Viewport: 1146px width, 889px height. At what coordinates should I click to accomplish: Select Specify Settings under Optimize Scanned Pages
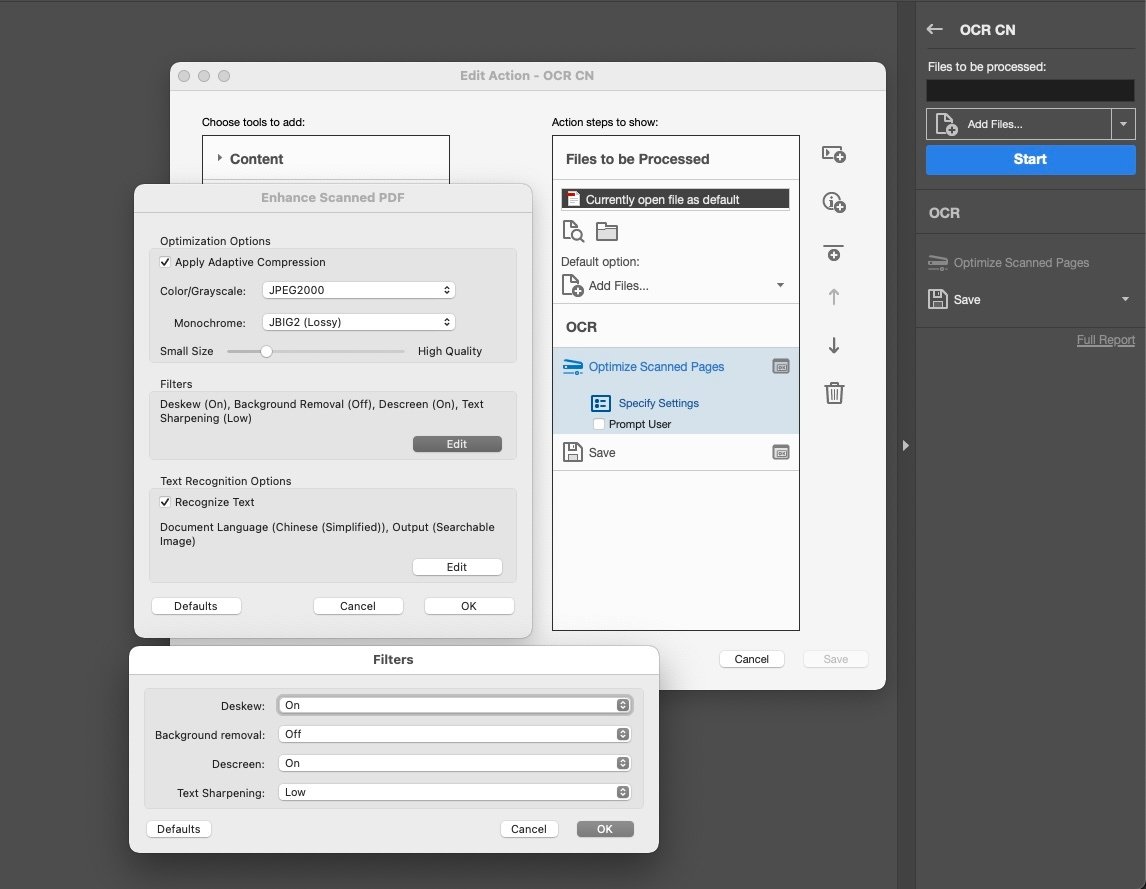(x=658, y=403)
